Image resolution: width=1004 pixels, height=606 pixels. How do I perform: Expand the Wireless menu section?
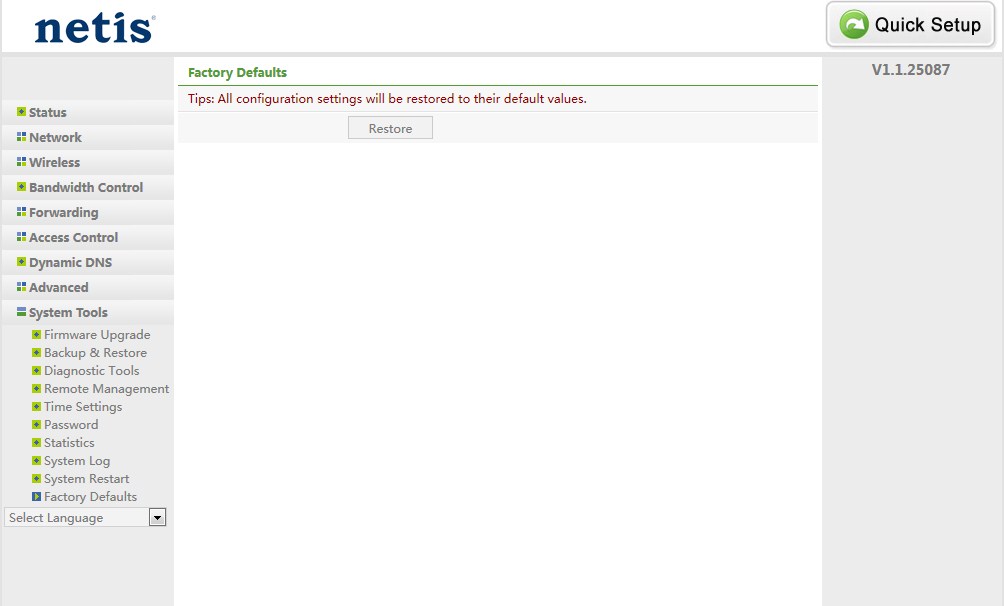[54, 162]
